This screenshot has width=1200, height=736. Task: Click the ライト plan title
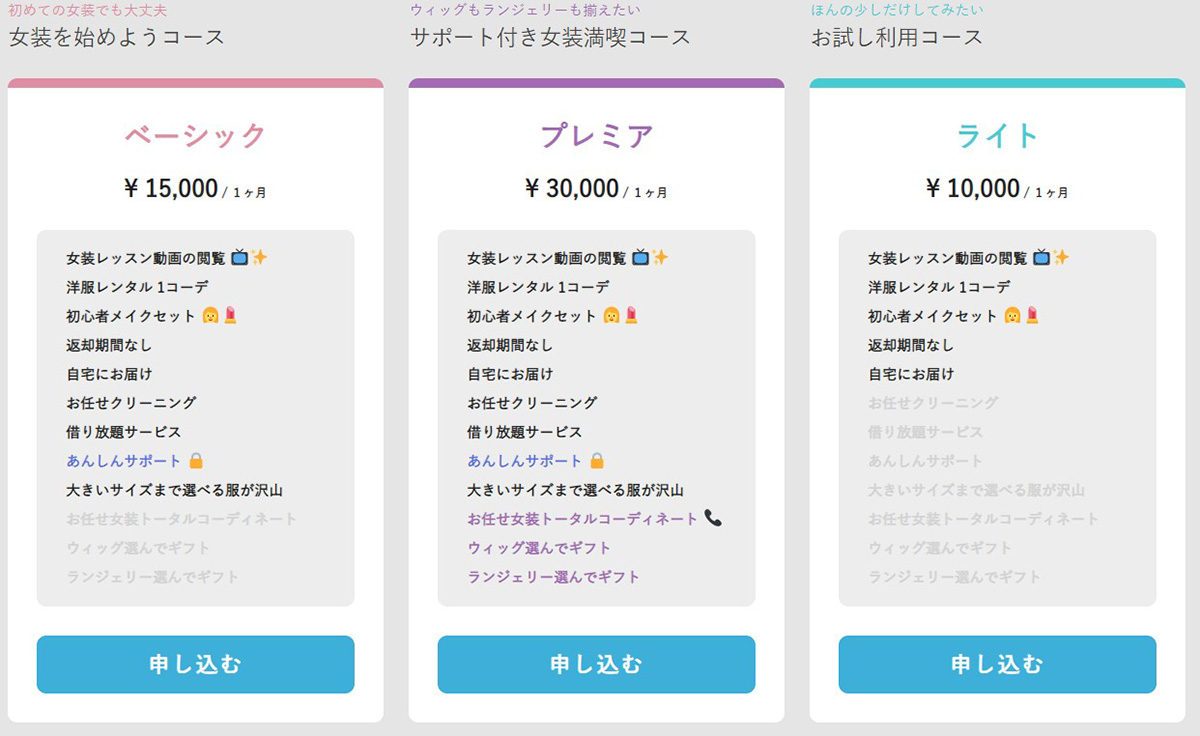(x=998, y=136)
